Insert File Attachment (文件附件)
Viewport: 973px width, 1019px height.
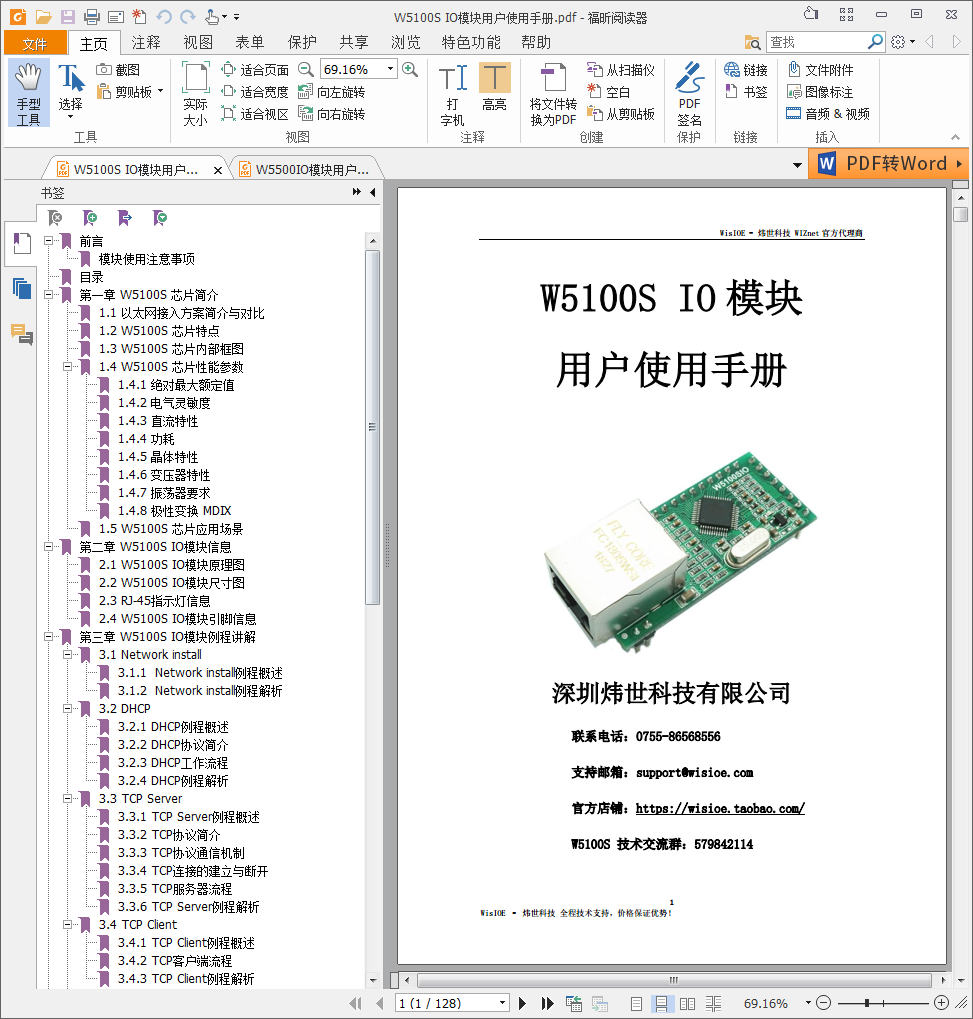820,70
